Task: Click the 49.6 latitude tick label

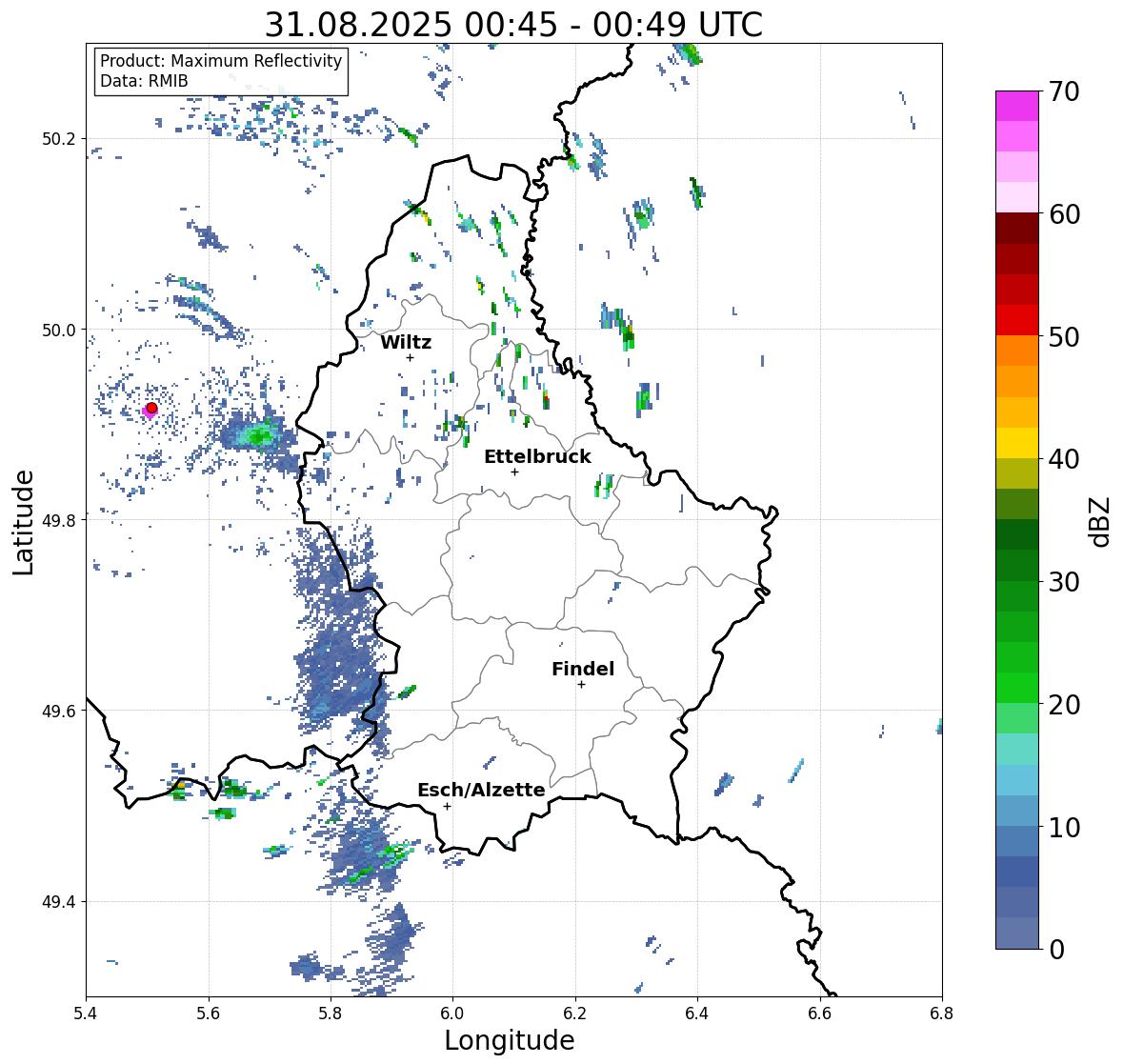Action: pos(61,711)
